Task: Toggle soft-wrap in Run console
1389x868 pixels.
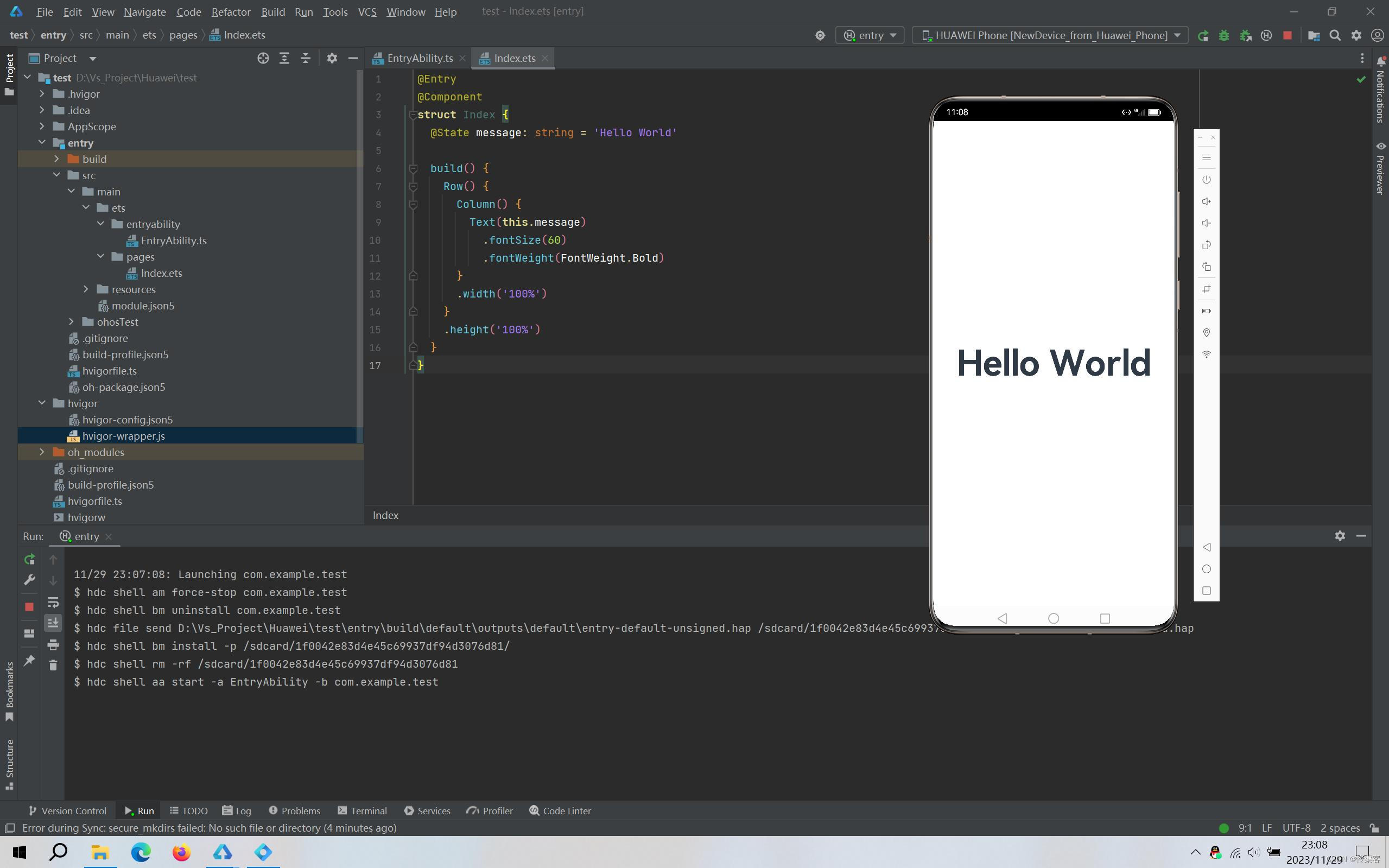Action: coord(53,602)
